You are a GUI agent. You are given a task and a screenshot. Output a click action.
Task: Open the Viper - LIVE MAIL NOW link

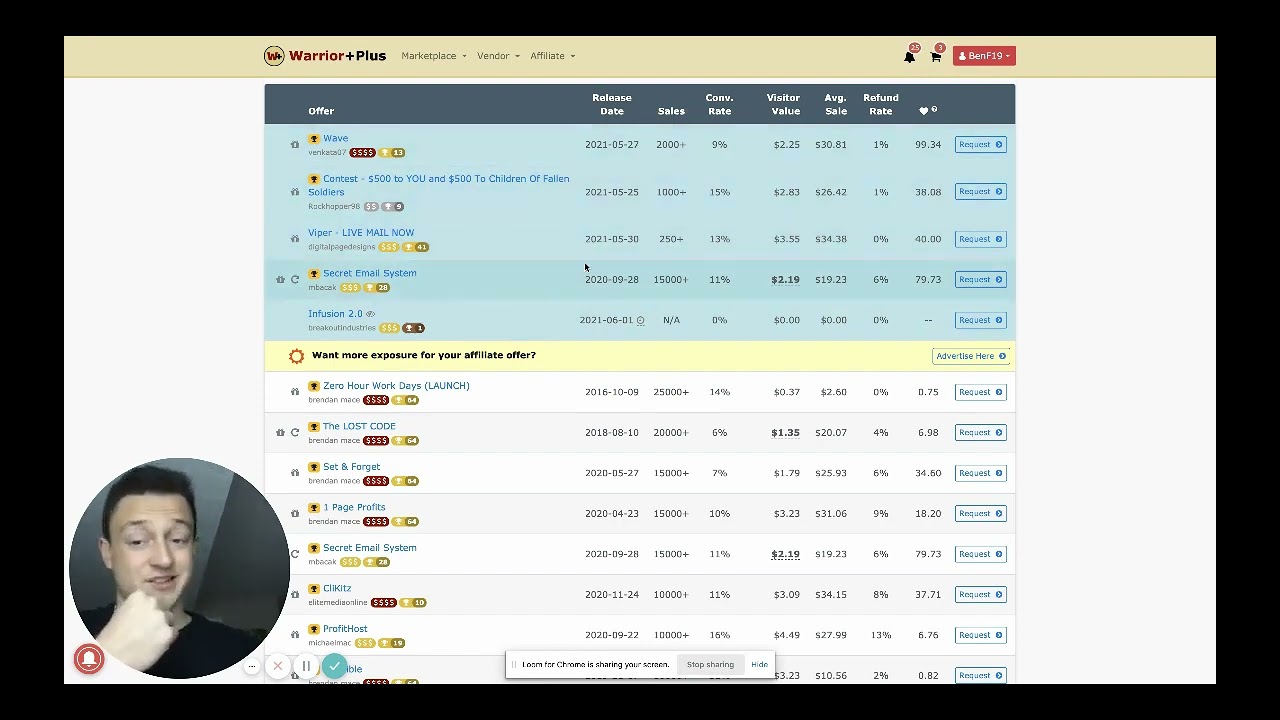(x=361, y=233)
